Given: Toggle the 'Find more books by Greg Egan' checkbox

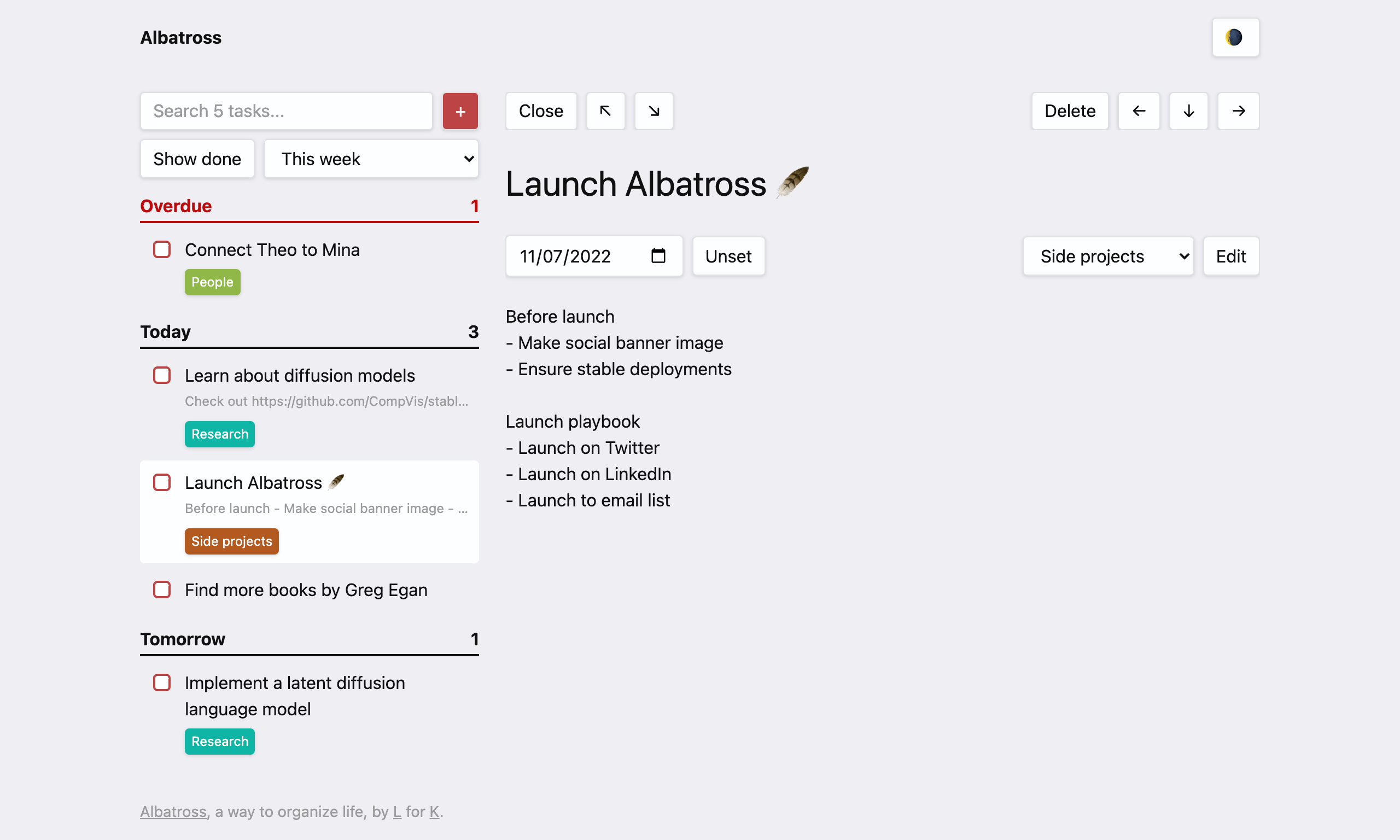Looking at the screenshot, I should 162,590.
